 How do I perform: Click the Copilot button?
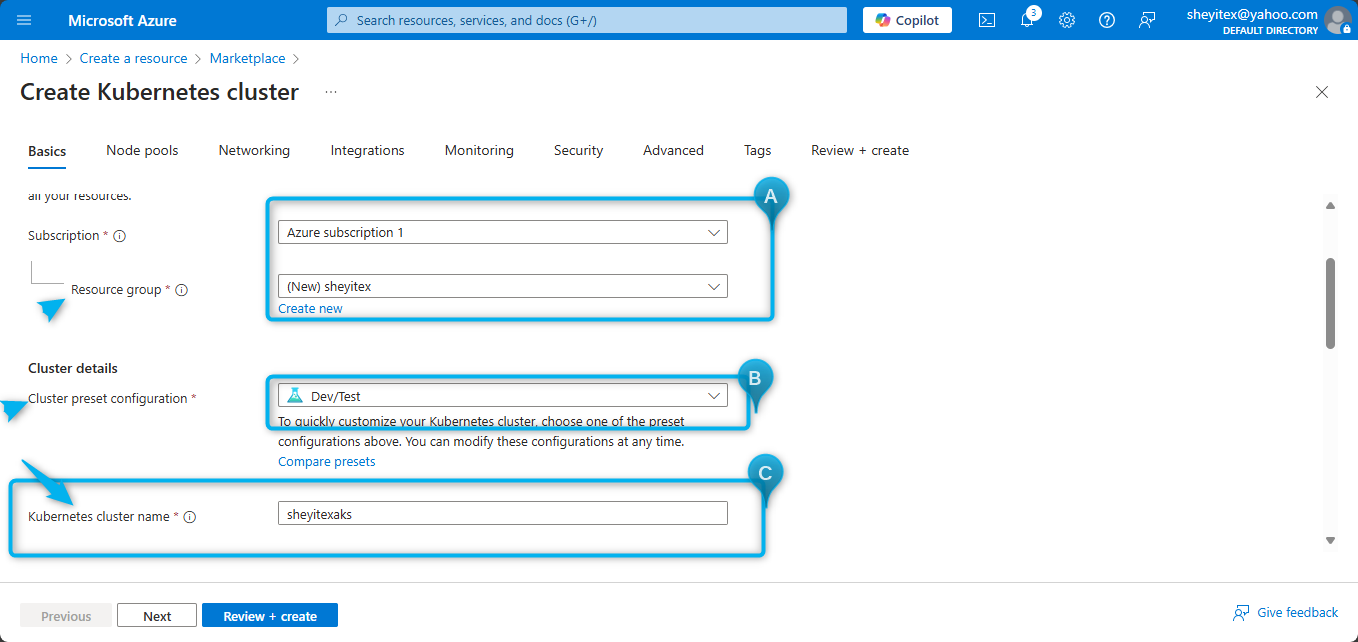click(x=907, y=20)
